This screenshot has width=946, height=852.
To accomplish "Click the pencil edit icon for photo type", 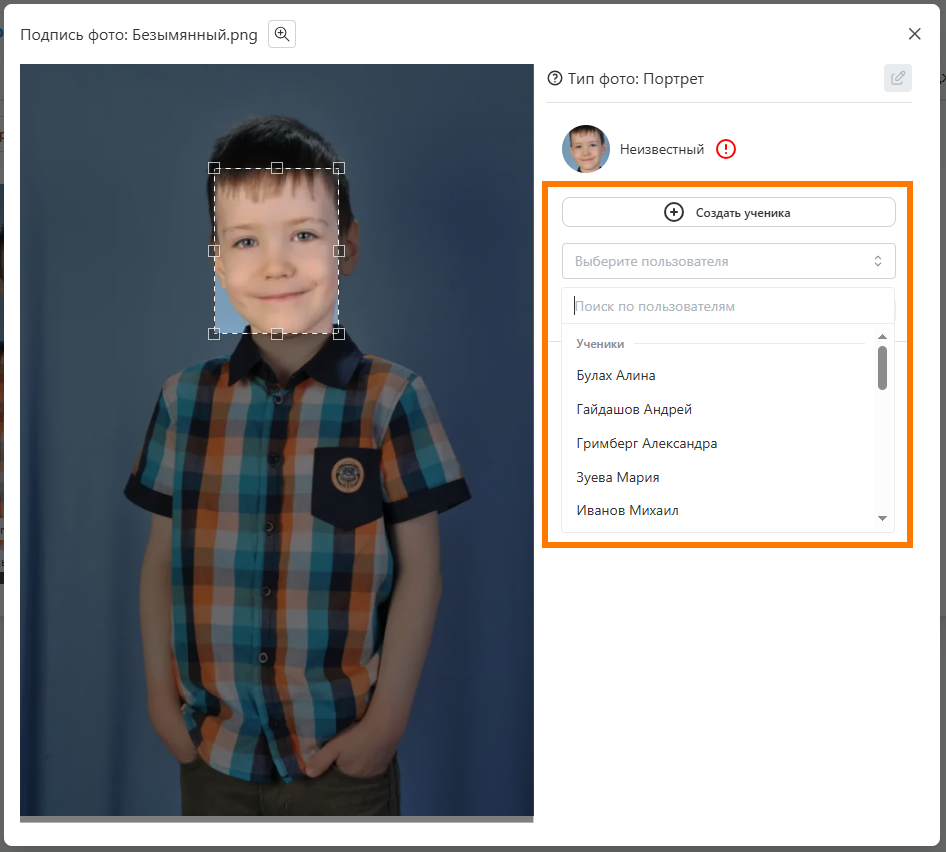I will [x=898, y=78].
